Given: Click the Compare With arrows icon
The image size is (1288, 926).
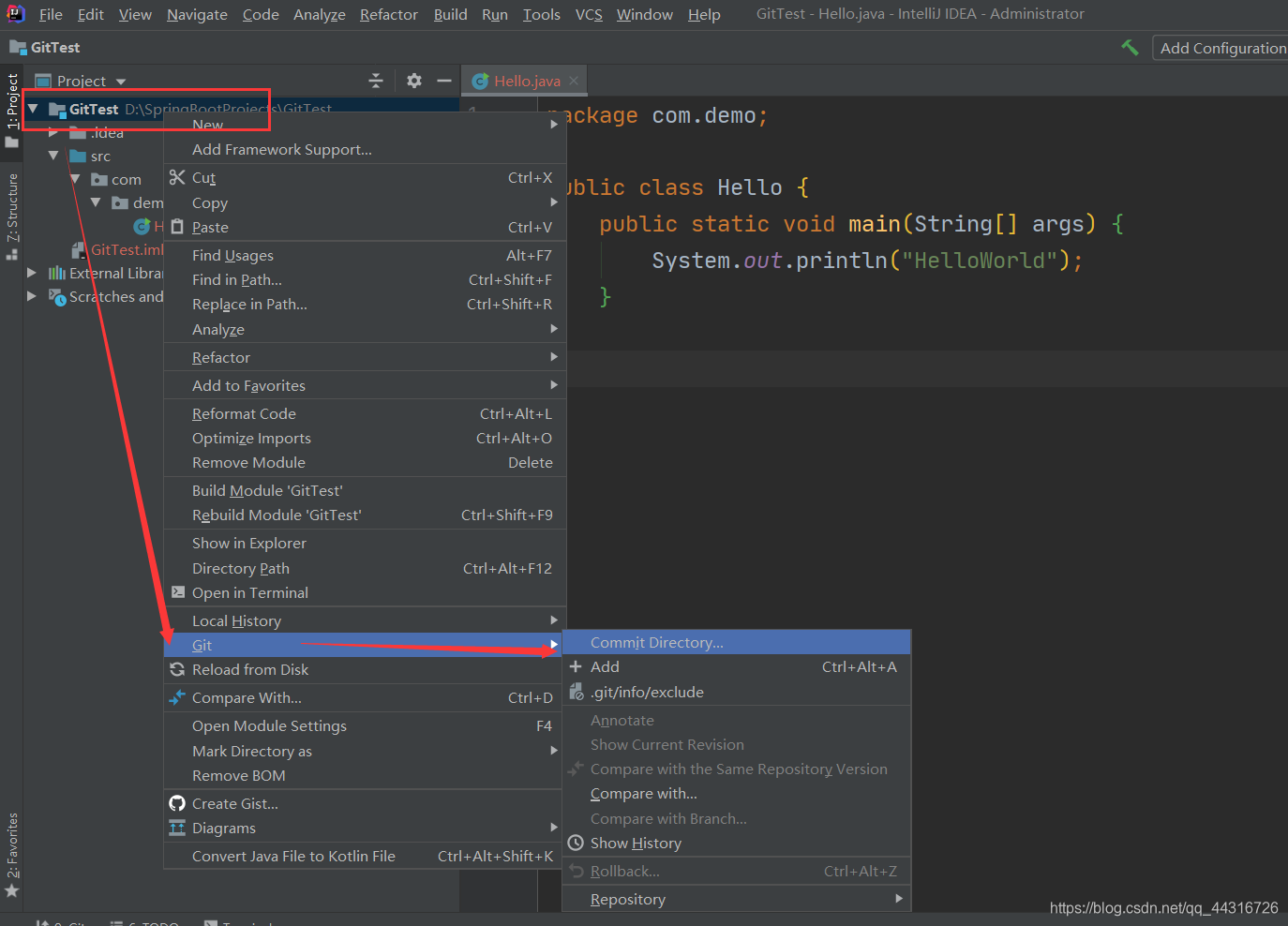Looking at the screenshot, I should [x=177, y=697].
